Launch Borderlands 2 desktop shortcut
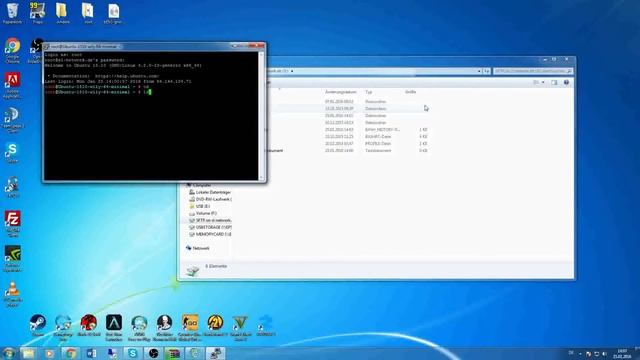Image resolution: width=640 pixels, height=360 pixels. [x=215, y=325]
